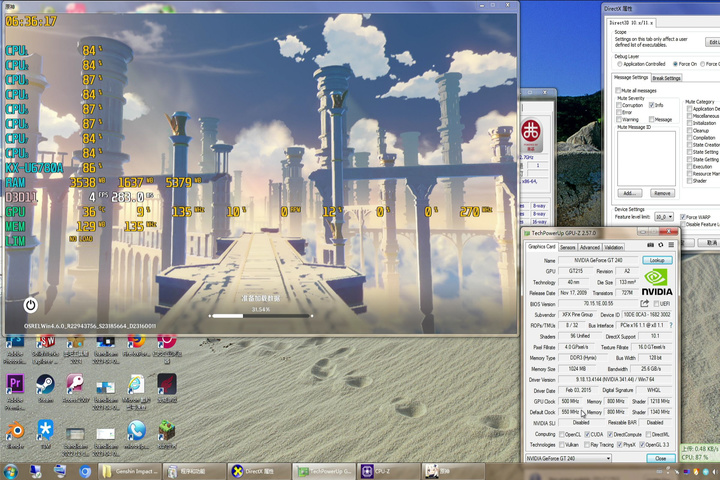Select the Force On debug layer option

[x=677, y=64]
